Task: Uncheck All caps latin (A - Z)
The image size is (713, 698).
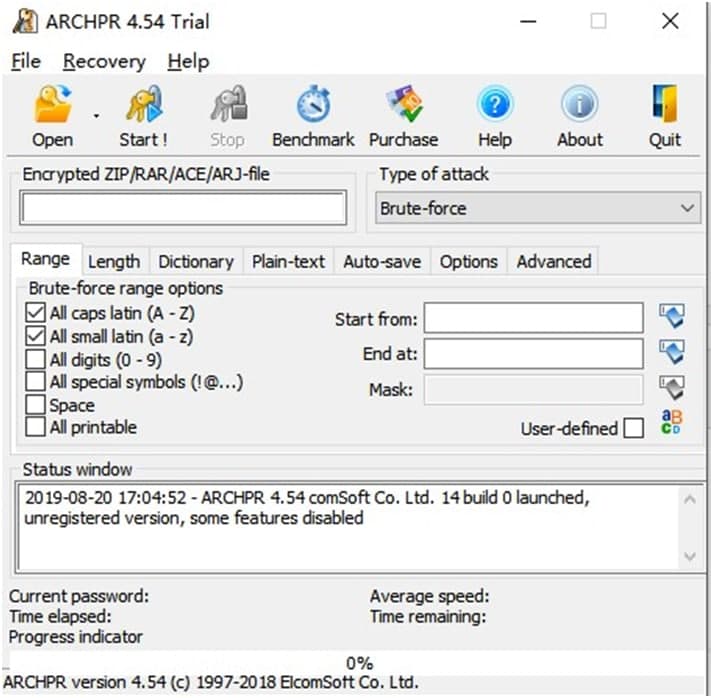Action: tap(35, 313)
